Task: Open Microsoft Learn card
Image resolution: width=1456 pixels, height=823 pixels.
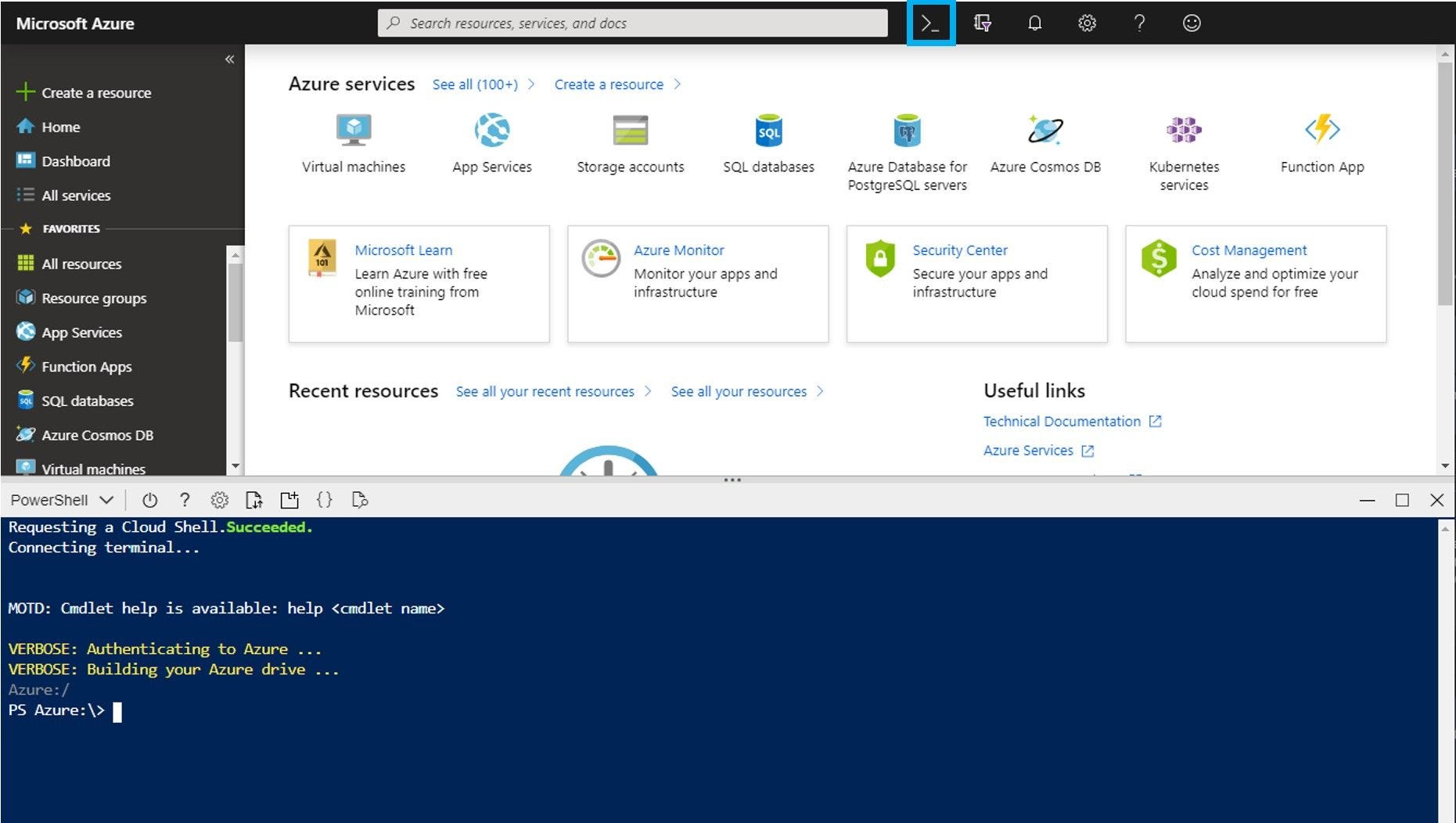Action: pos(419,284)
